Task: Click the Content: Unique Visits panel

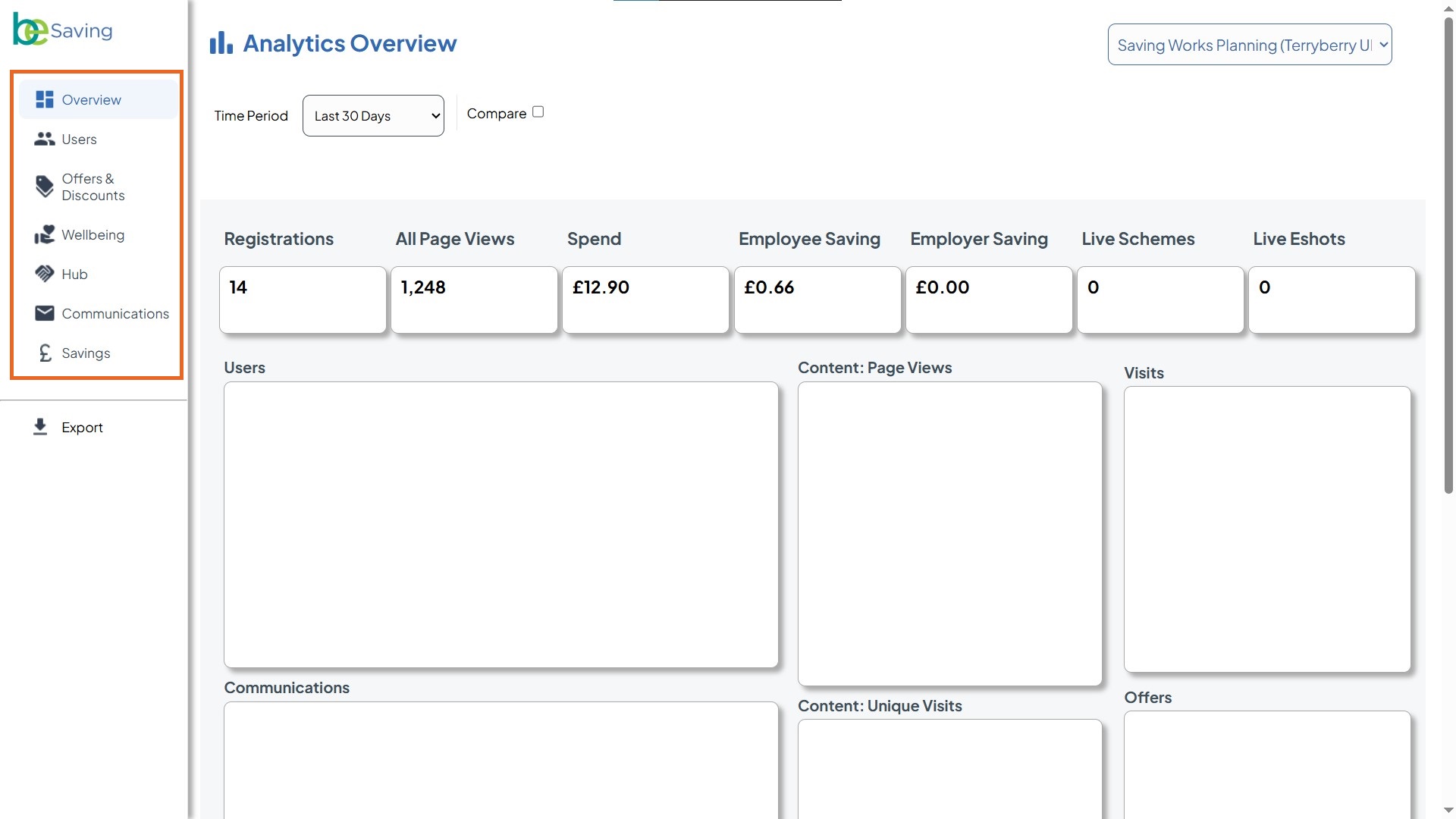Action: [949, 769]
